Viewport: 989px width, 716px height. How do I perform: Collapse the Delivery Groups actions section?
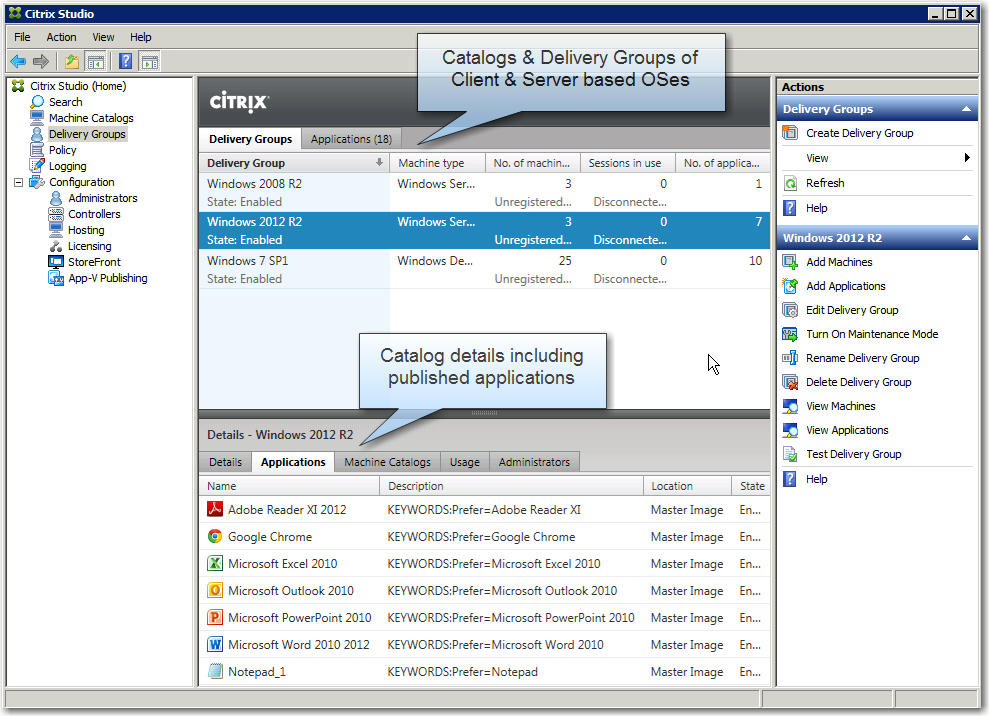[x=966, y=109]
